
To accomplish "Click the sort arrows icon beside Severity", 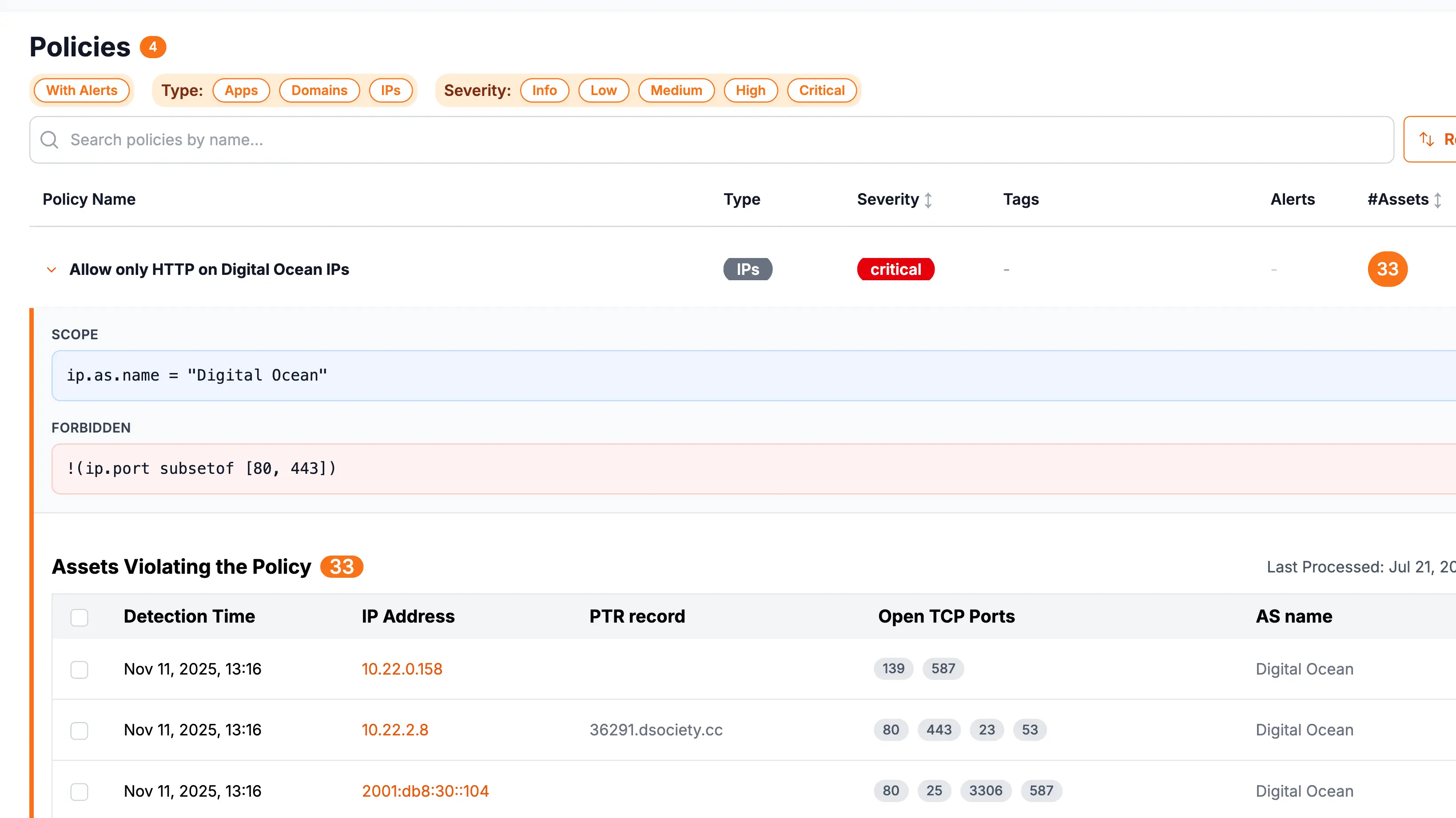I will pos(928,200).
